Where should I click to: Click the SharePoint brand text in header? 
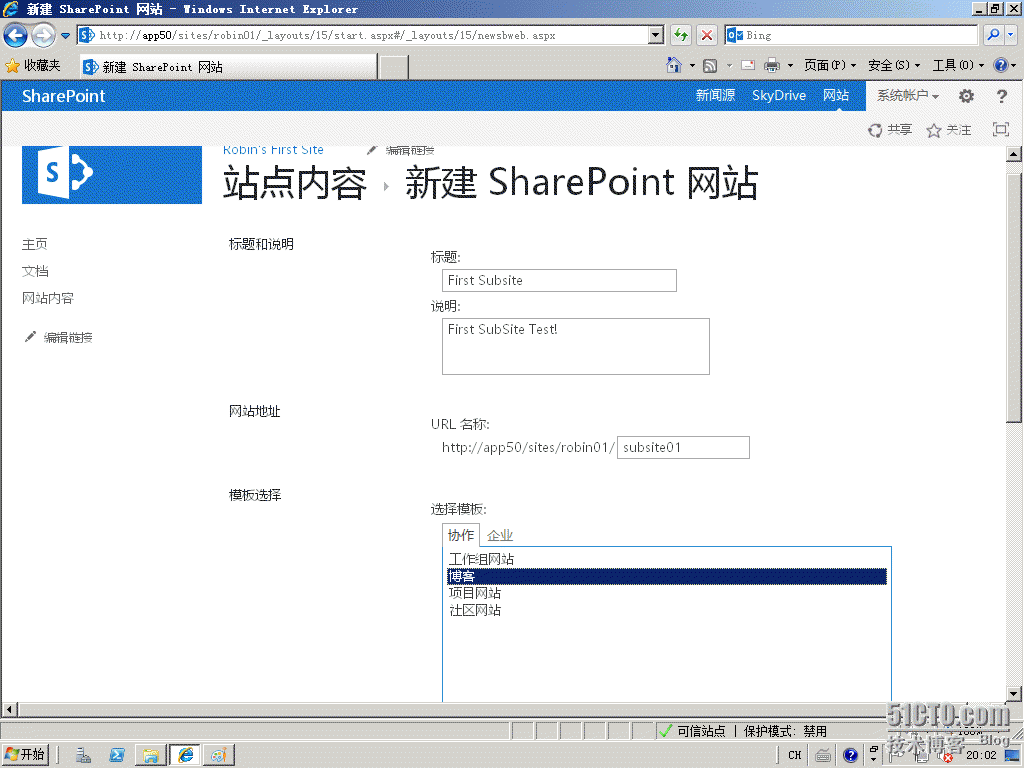click(x=63, y=96)
